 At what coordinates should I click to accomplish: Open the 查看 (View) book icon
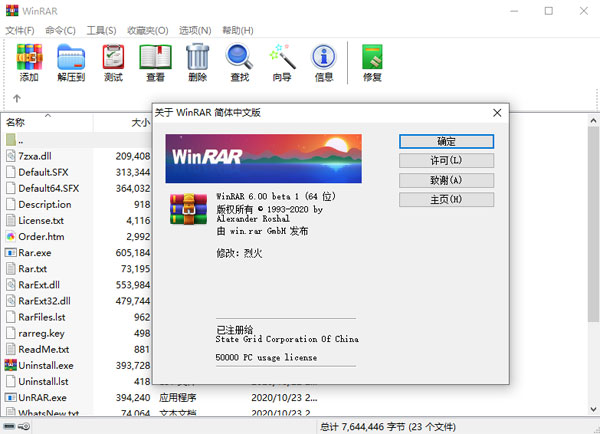click(x=155, y=61)
